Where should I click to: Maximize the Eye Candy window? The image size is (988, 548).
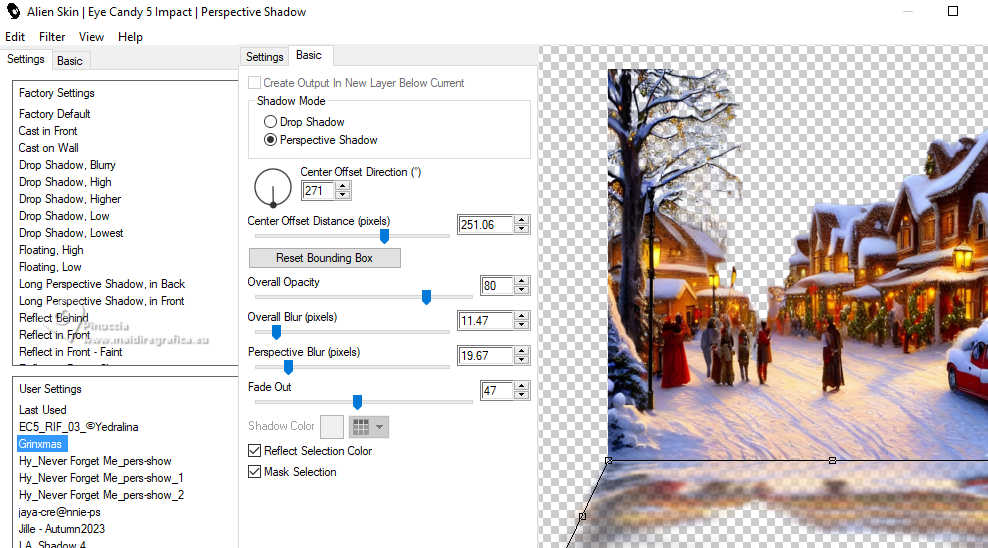(953, 11)
